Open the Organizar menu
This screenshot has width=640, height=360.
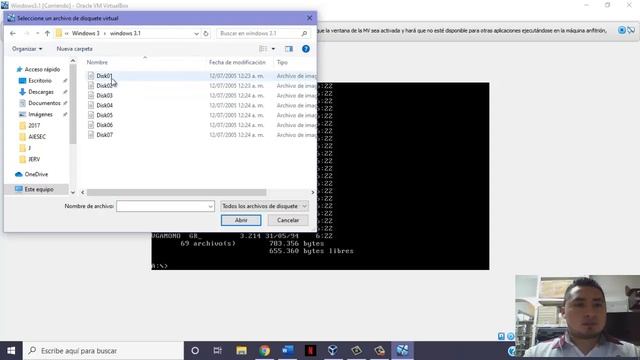pos(27,49)
